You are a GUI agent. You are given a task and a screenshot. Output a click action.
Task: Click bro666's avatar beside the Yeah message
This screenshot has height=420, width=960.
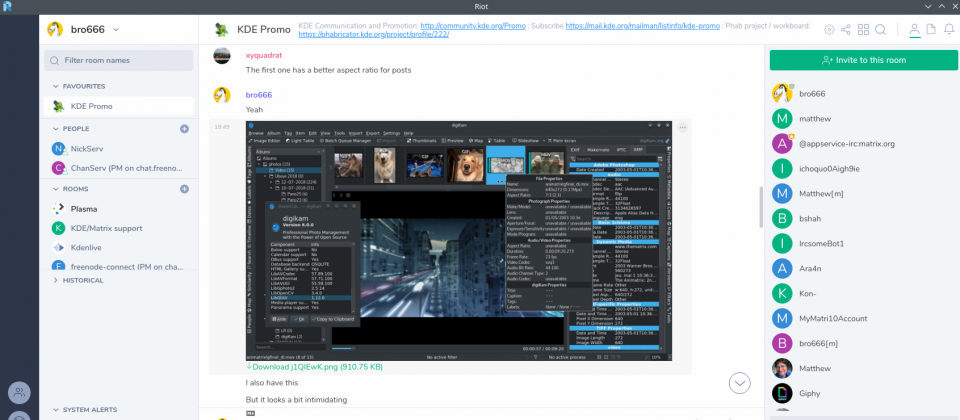tap(222, 96)
